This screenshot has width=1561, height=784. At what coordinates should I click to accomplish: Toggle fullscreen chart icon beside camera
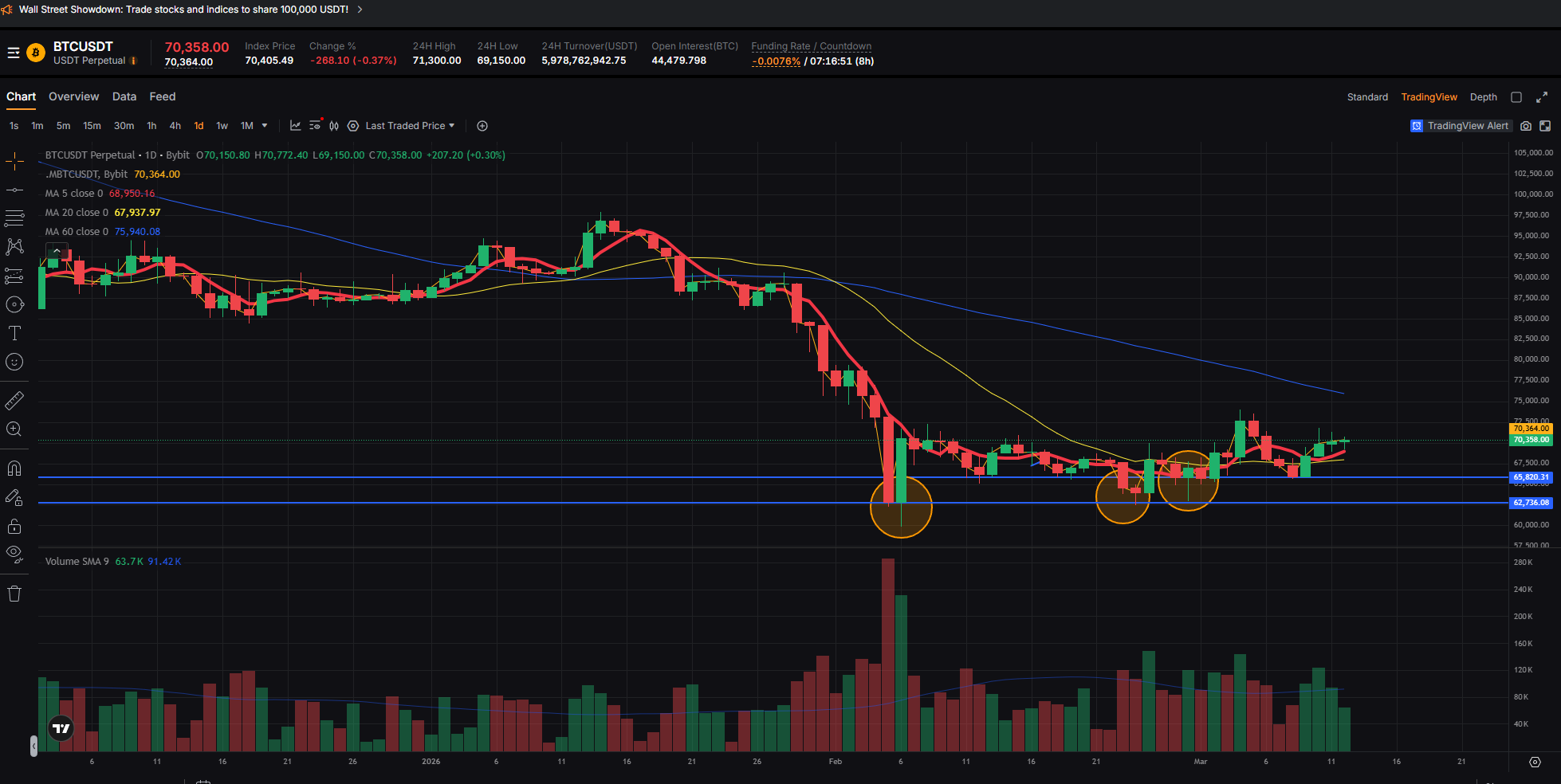(x=1545, y=126)
